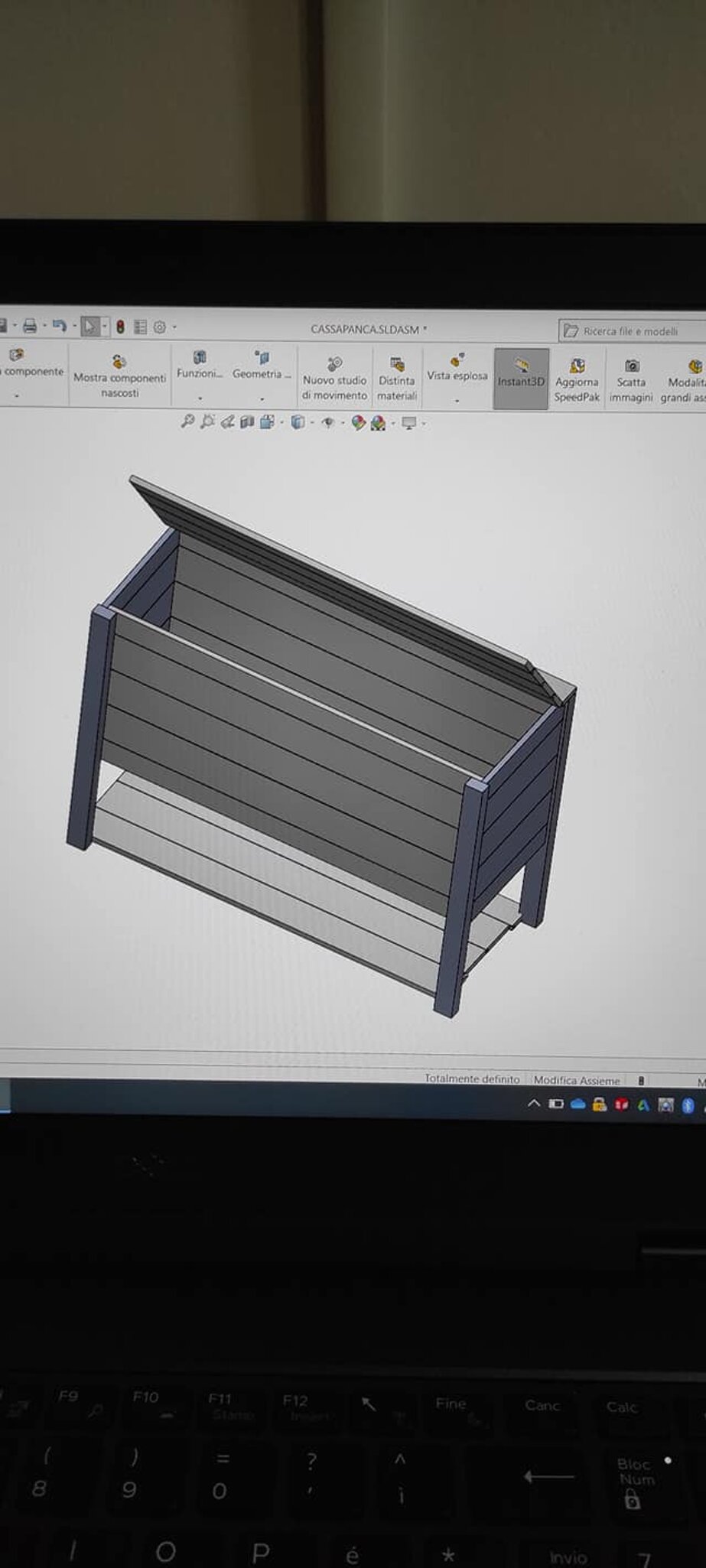Click the Print icon in the quick toolbar
706x1568 pixels.
click(30, 327)
